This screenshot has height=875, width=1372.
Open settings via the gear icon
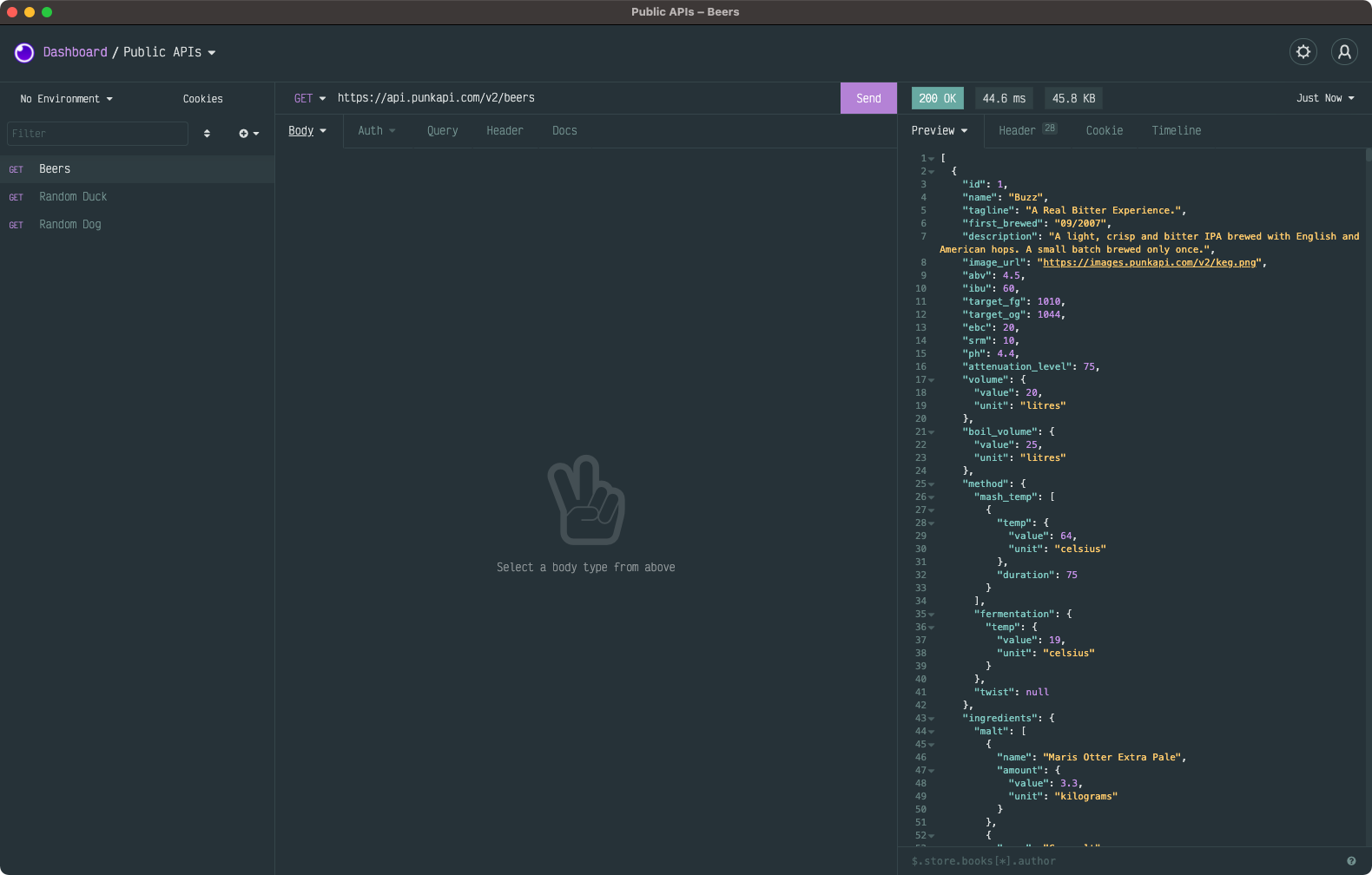1303,52
